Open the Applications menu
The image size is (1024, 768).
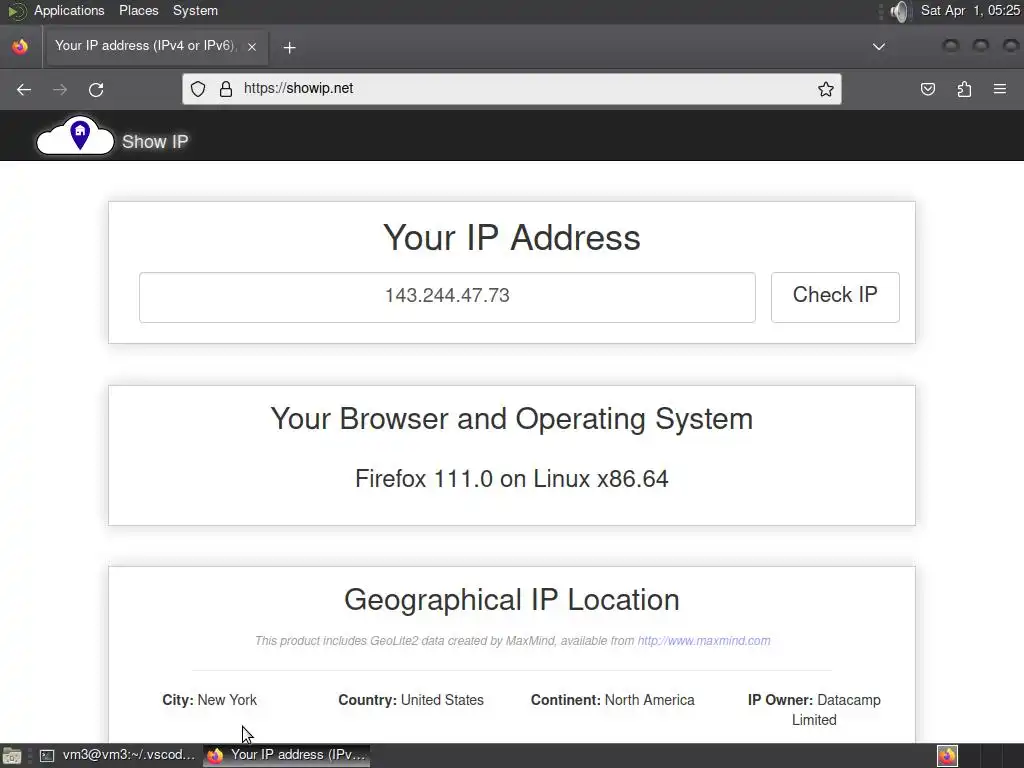(x=69, y=10)
